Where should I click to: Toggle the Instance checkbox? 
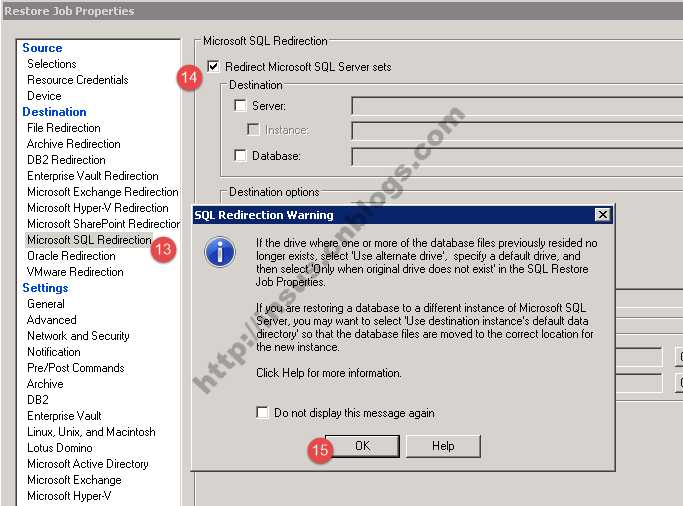pos(253,129)
